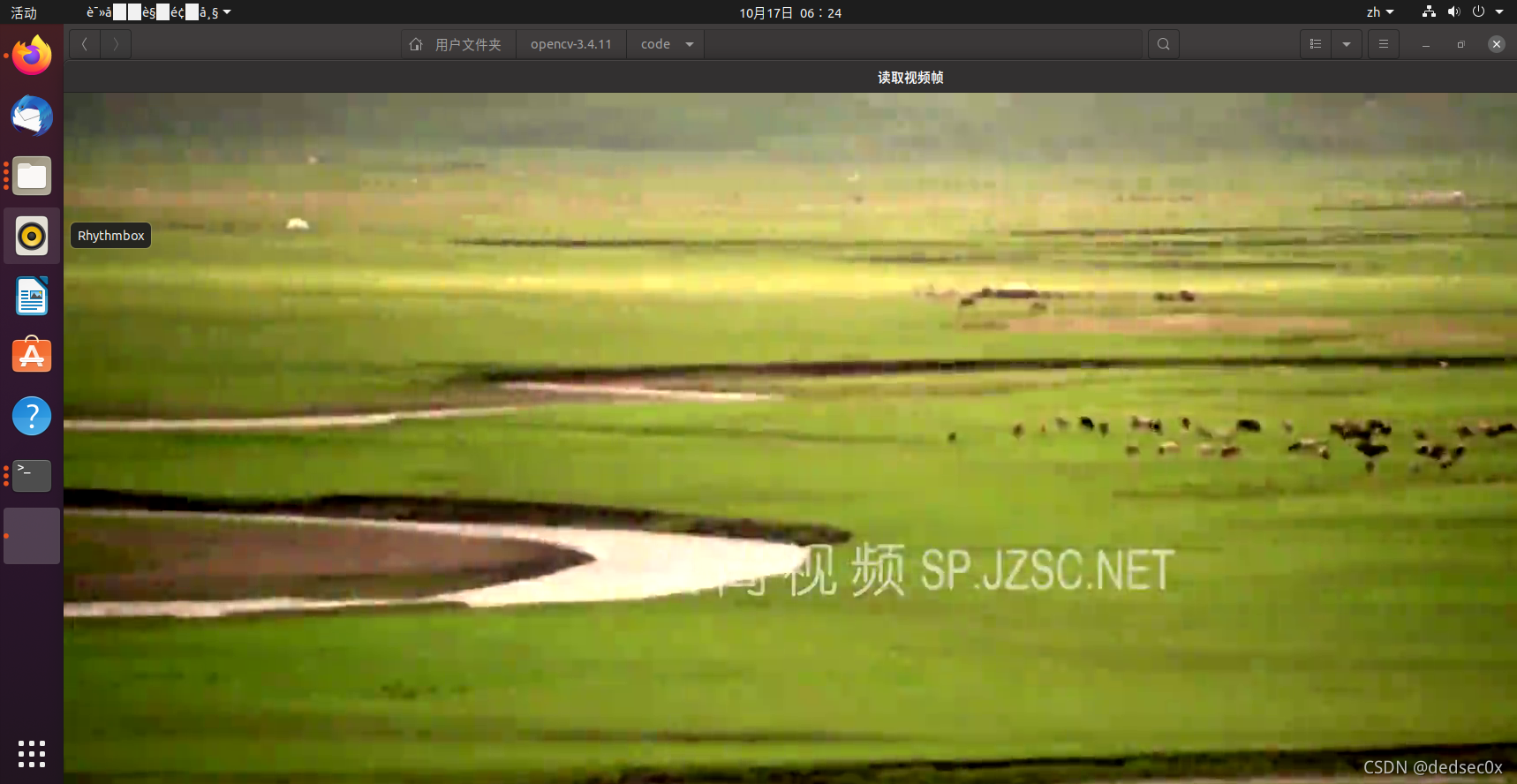Go back in file manager

[x=85, y=44]
